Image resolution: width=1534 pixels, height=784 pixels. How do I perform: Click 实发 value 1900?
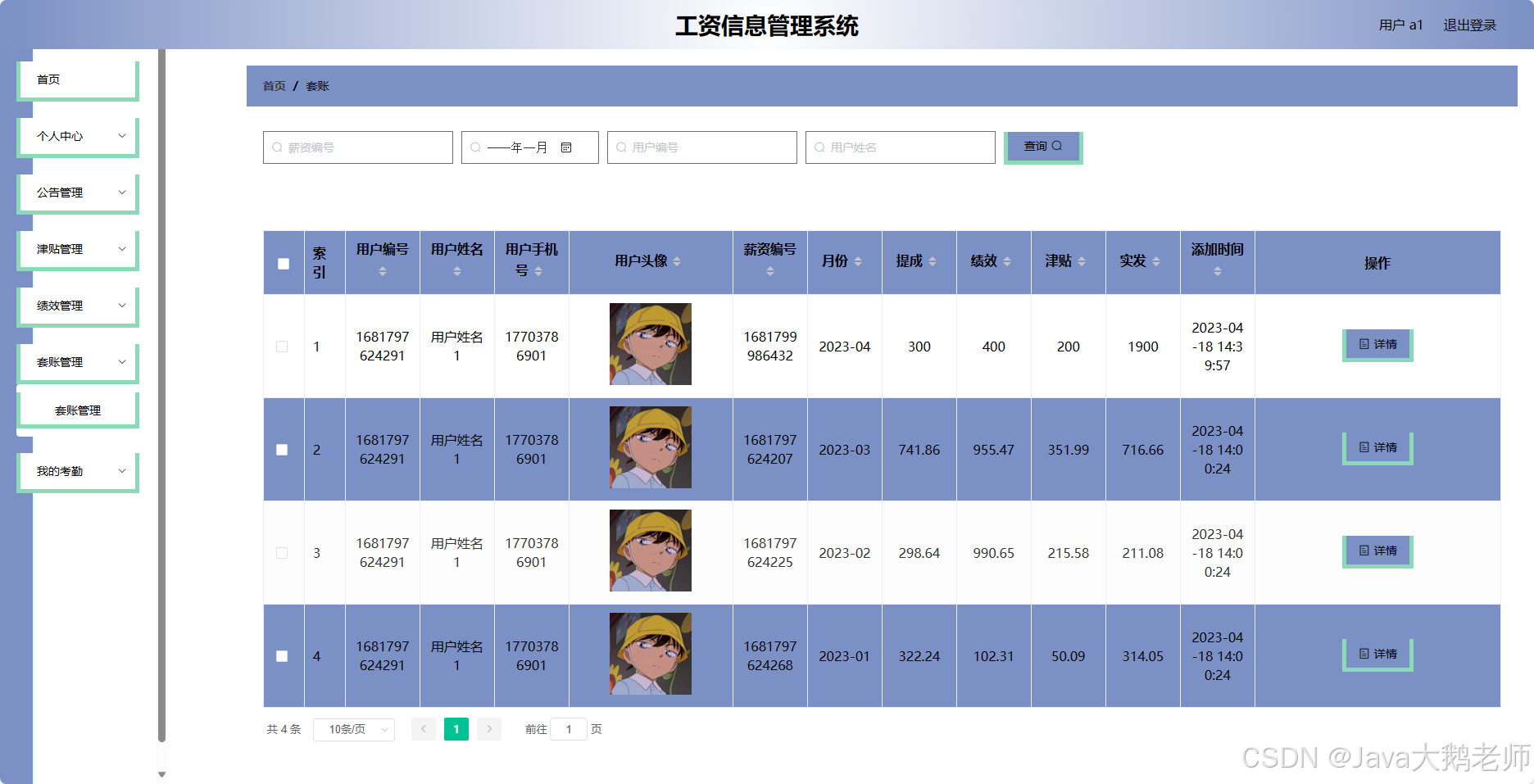point(1143,347)
